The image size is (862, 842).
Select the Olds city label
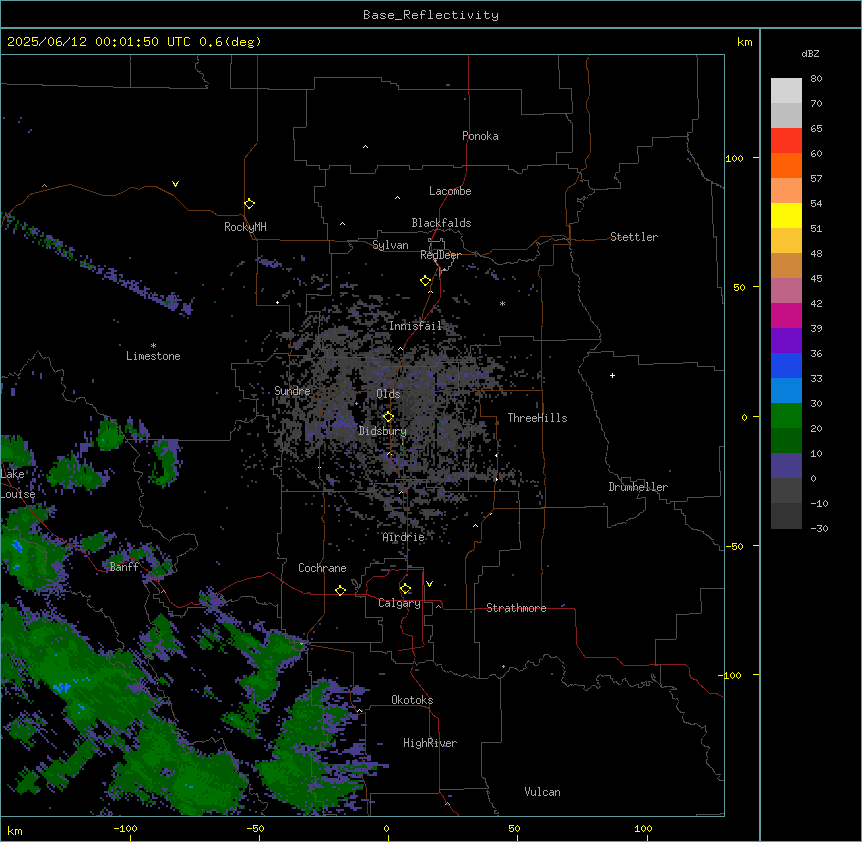[388, 394]
